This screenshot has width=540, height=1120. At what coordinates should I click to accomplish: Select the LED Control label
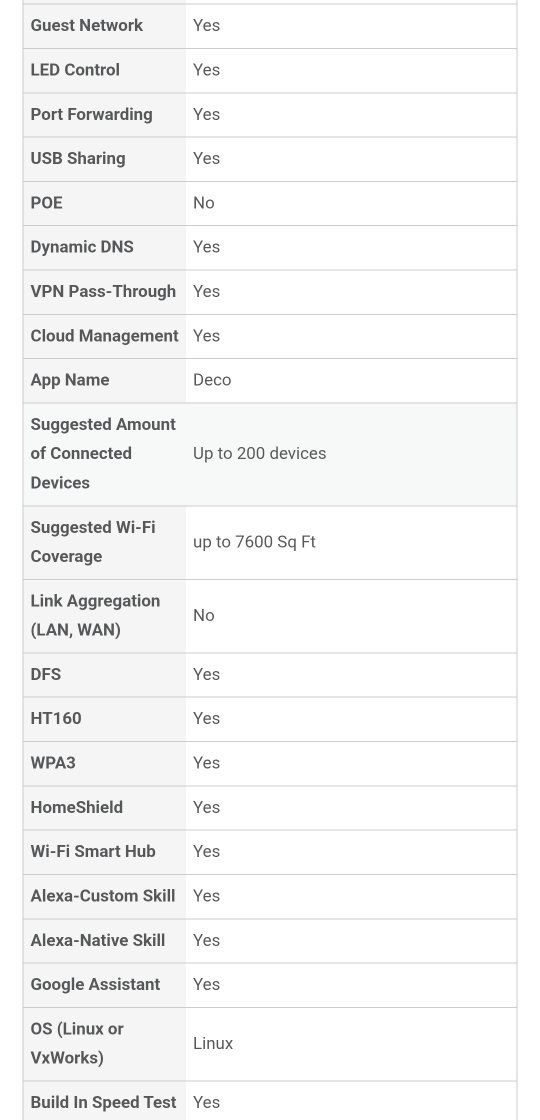click(75, 70)
